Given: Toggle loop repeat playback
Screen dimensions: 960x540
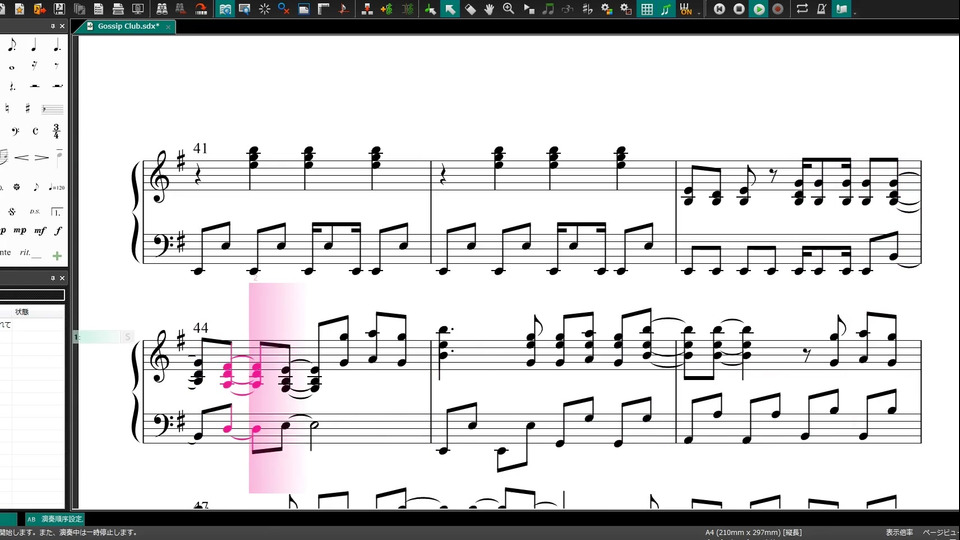Looking at the screenshot, I should click(802, 9).
